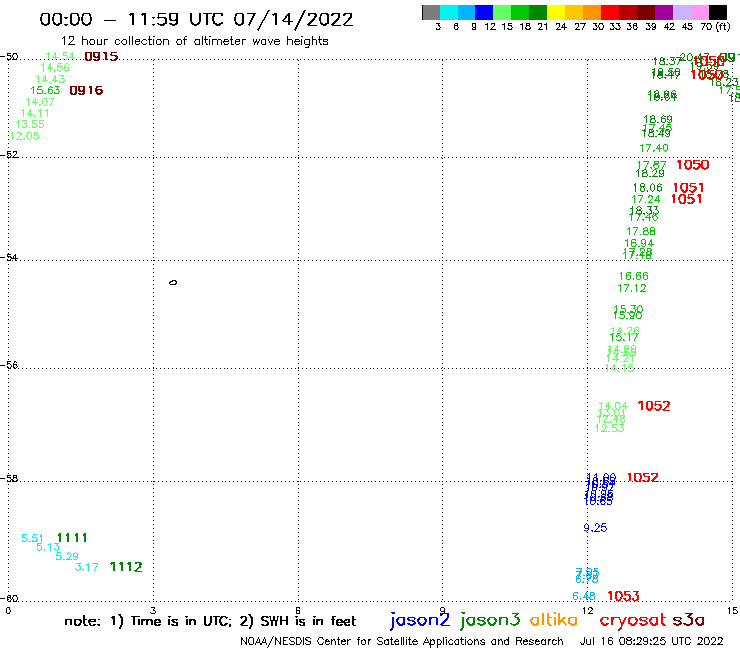Click the '12.05' wave height value
Screen dimensions: 740x650
point(25,136)
